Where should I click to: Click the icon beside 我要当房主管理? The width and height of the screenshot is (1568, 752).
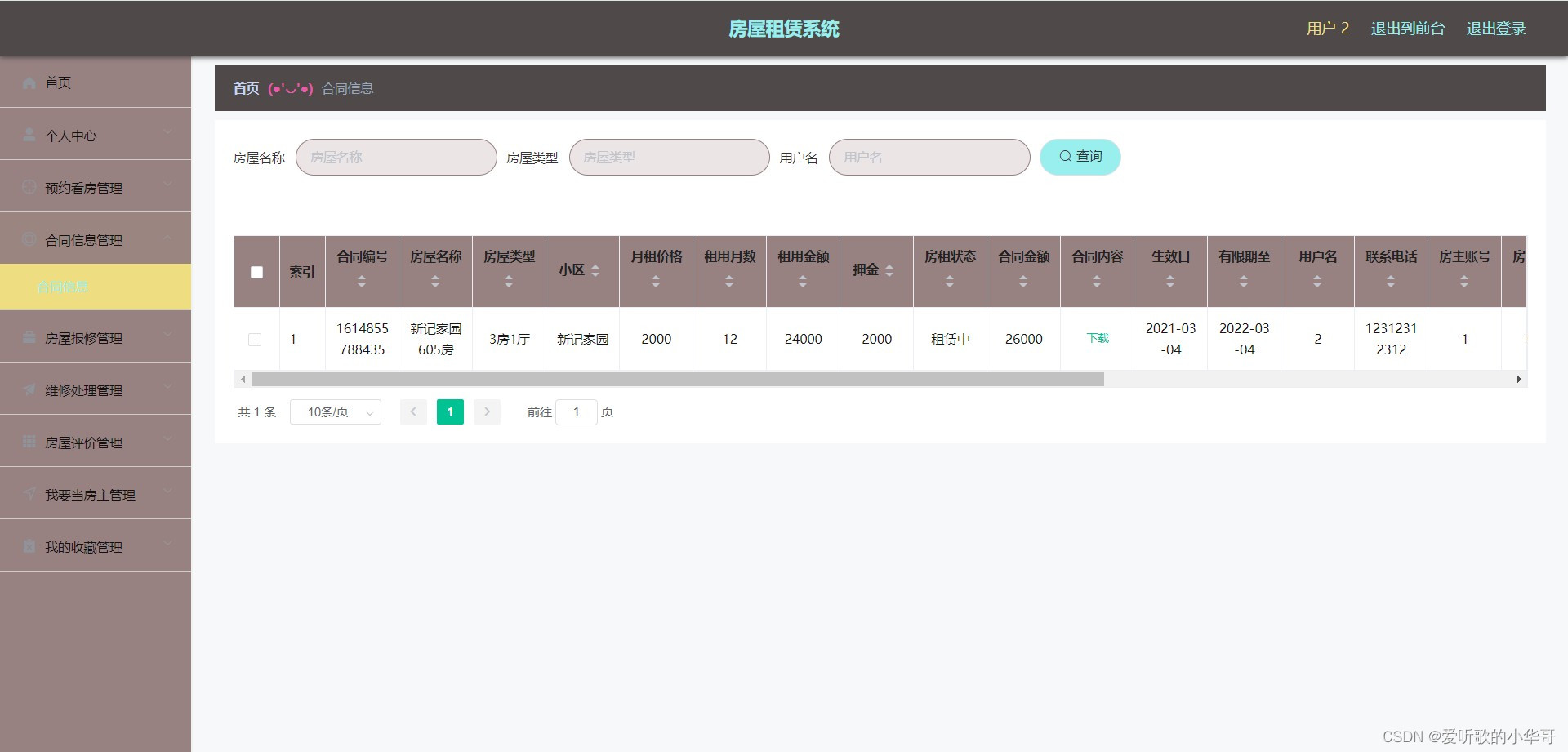29,494
